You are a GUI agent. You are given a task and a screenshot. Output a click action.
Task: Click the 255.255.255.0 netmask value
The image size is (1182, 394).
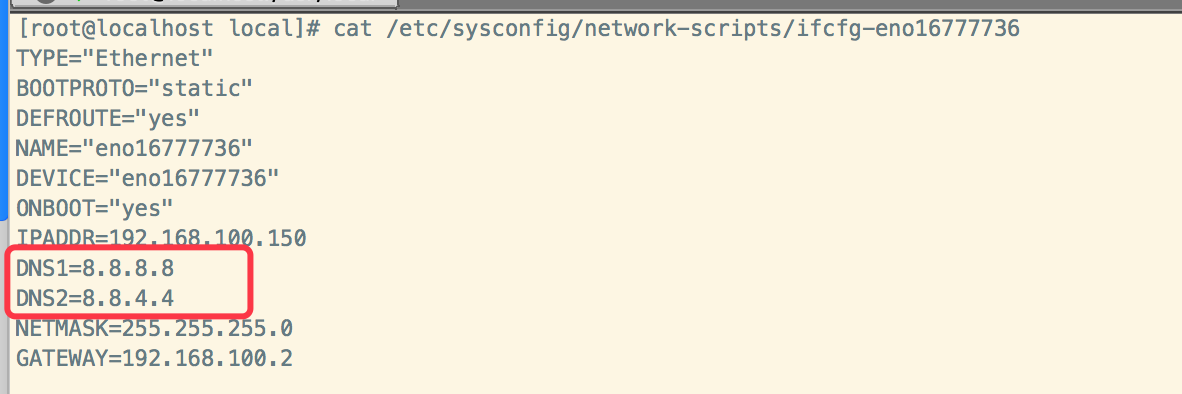[208, 328]
